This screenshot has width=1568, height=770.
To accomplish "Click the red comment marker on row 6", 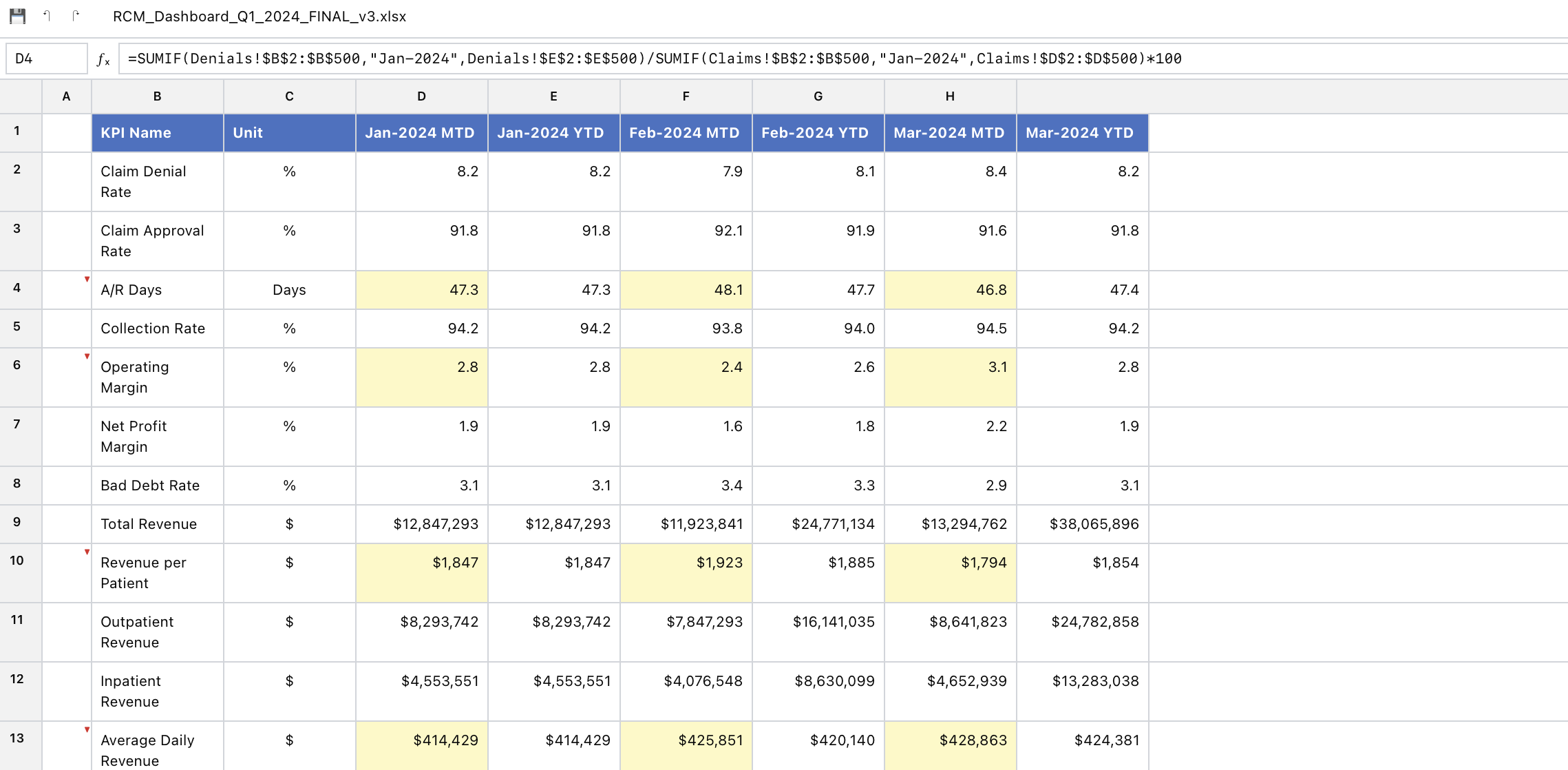I will pos(87,356).
